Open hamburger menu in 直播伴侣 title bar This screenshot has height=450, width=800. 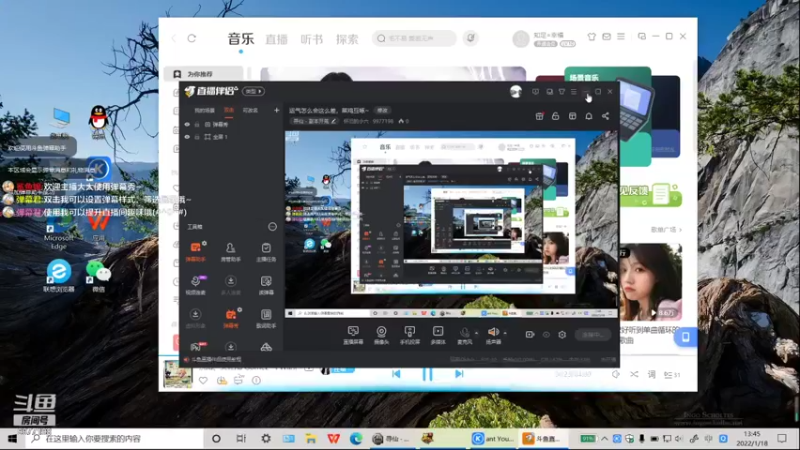[x=573, y=92]
